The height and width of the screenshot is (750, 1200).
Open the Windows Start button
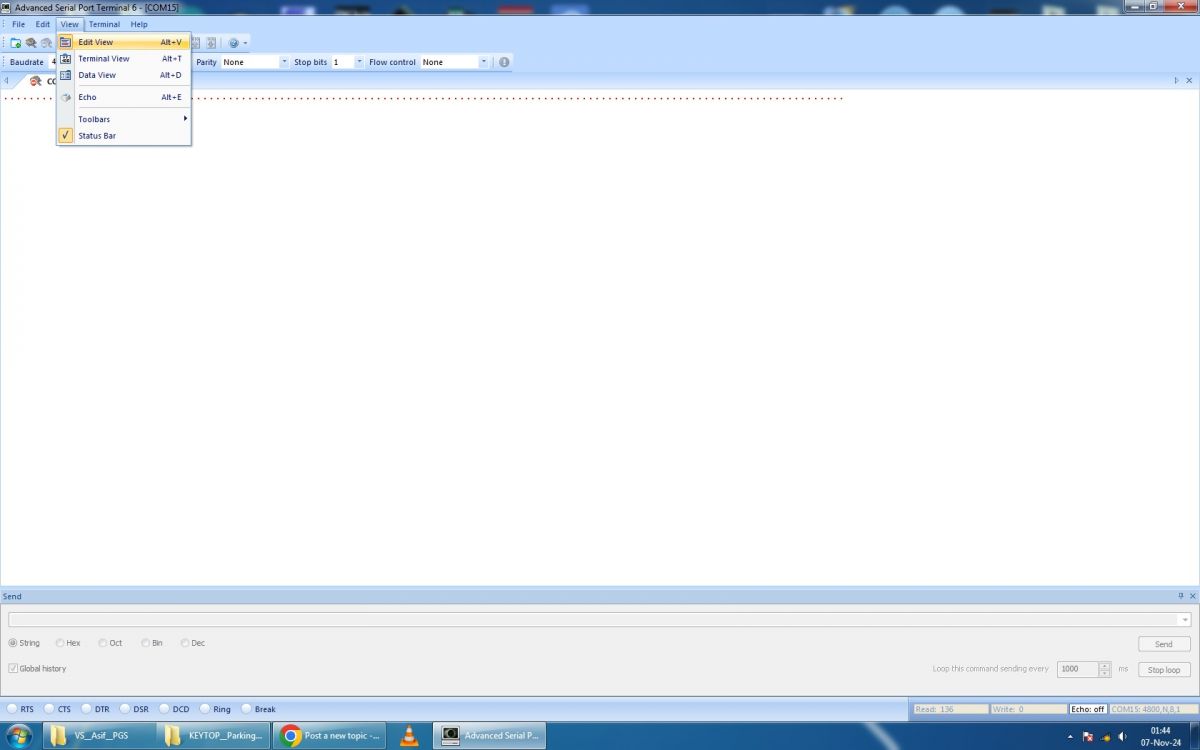pos(19,736)
